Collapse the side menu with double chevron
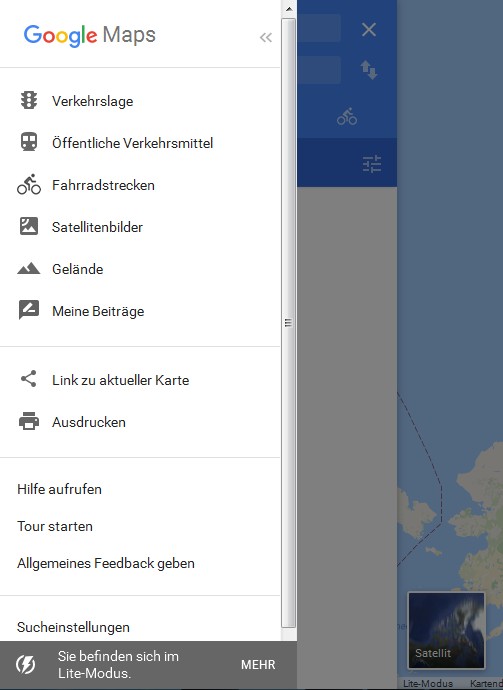This screenshot has height=690, width=503. tap(266, 37)
